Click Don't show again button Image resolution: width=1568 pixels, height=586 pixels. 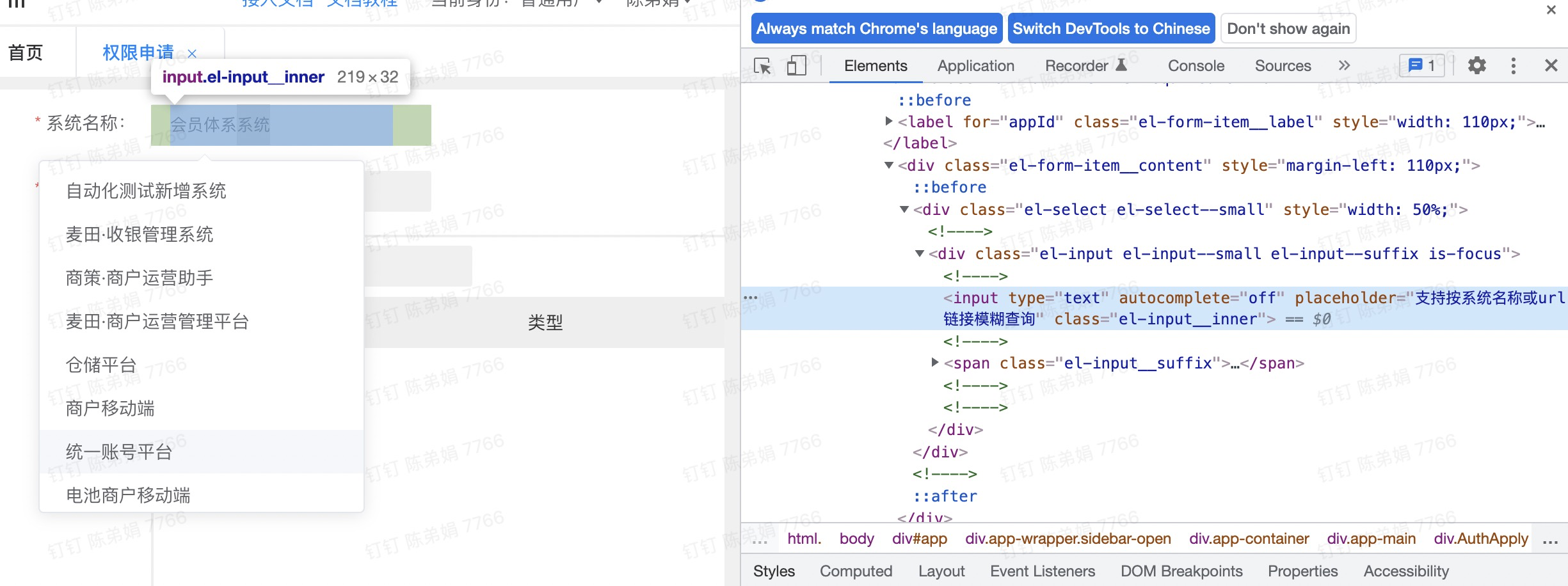(1288, 29)
